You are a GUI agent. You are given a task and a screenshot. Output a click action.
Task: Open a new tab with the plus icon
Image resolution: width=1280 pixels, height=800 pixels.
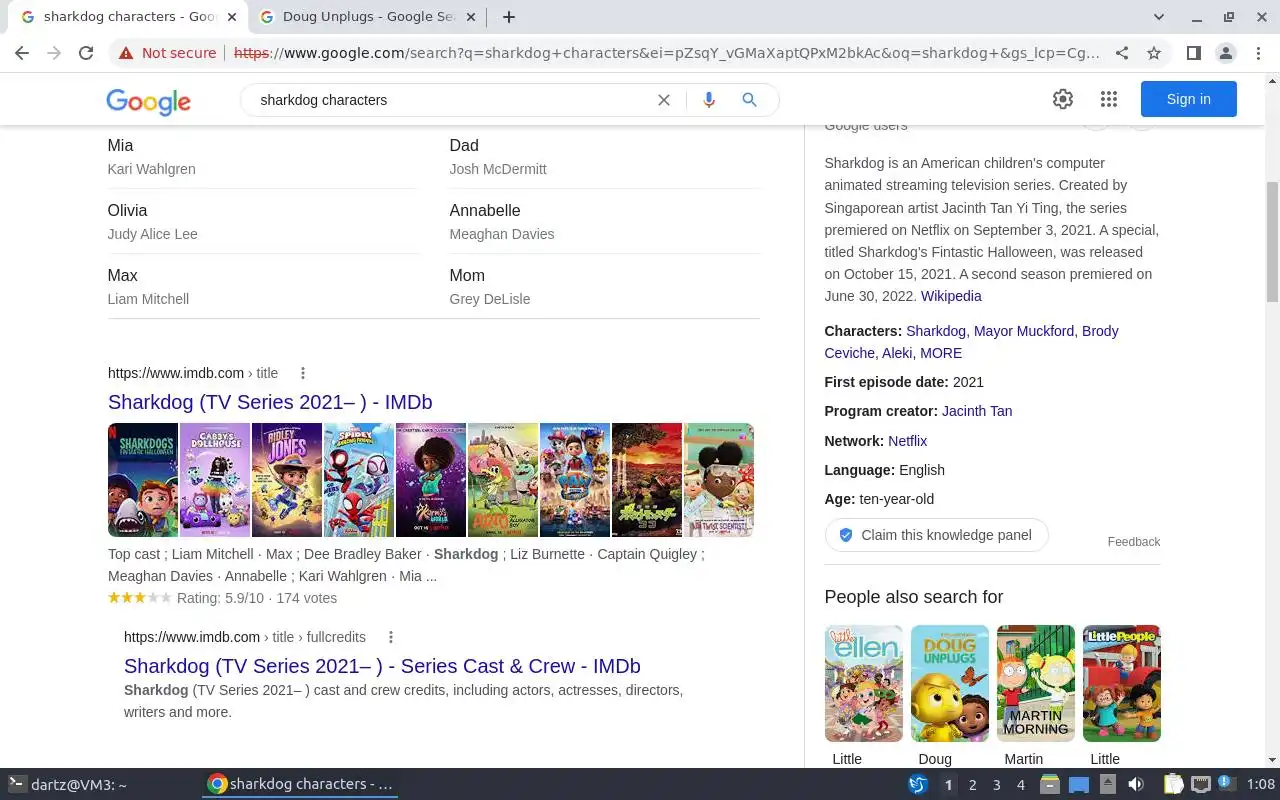point(509,17)
